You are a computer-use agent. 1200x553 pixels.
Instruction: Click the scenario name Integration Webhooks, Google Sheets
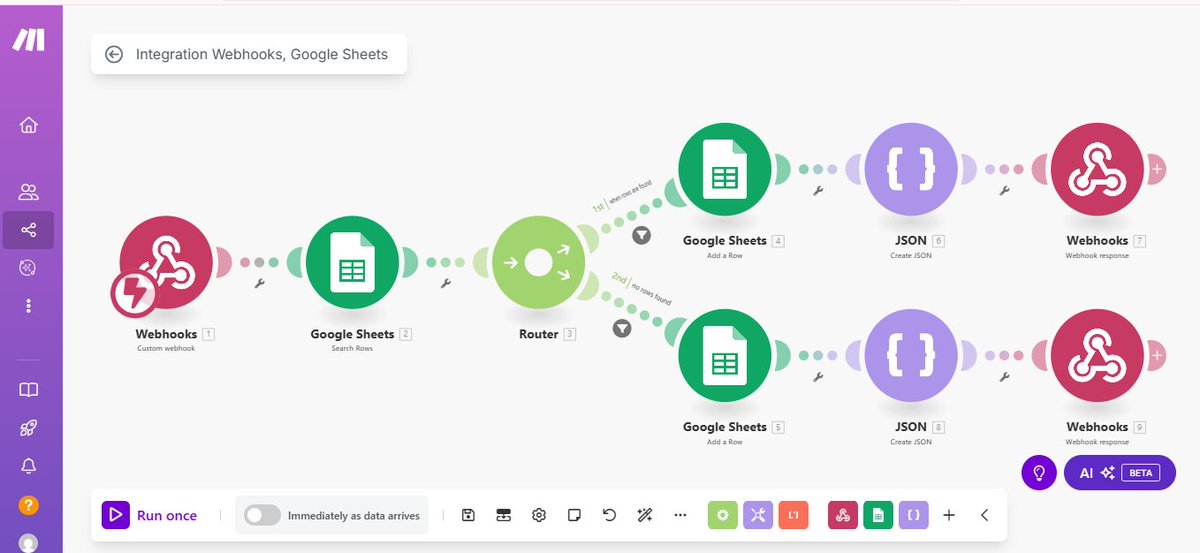click(x=262, y=55)
